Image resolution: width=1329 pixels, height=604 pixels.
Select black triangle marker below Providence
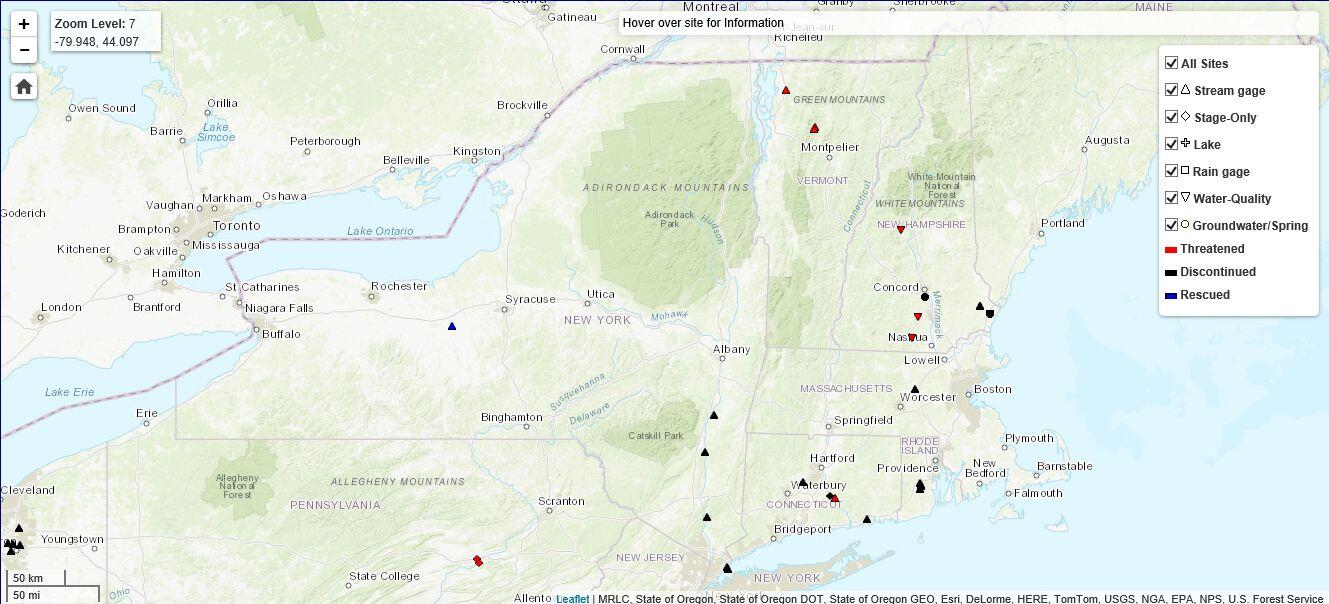(920, 486)
